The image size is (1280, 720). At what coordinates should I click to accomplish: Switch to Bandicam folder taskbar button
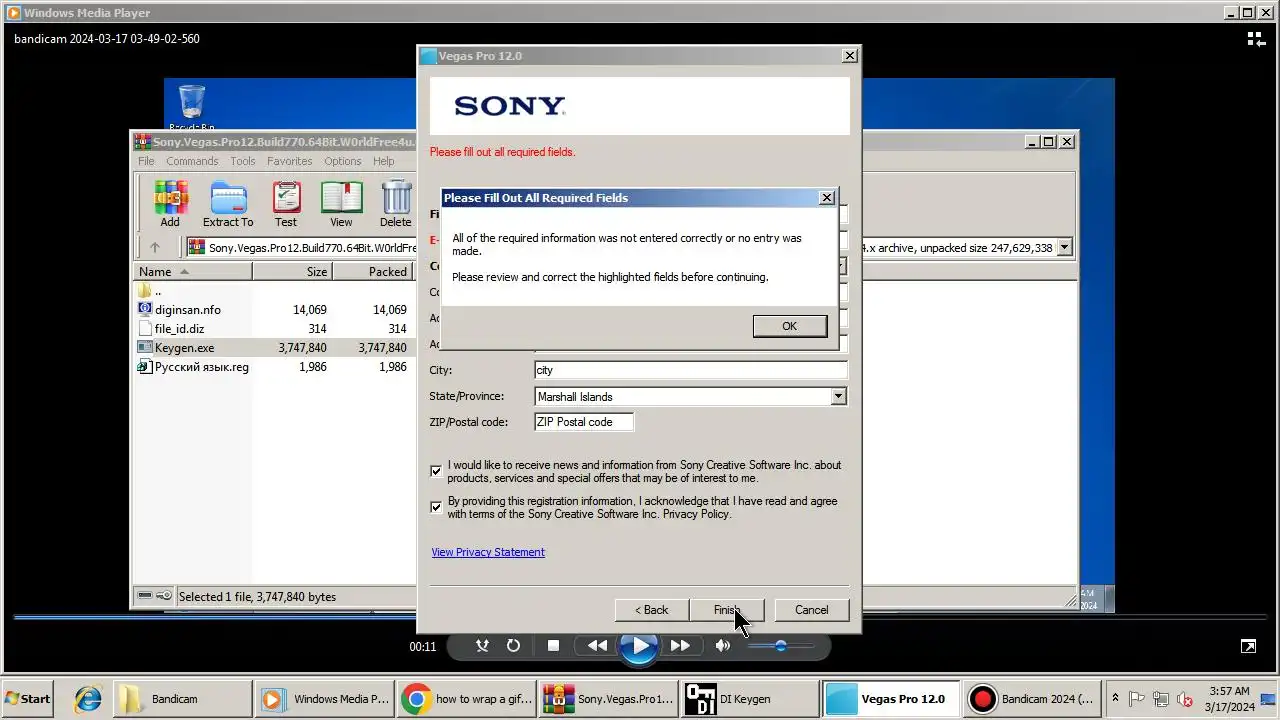click(182, 699)
